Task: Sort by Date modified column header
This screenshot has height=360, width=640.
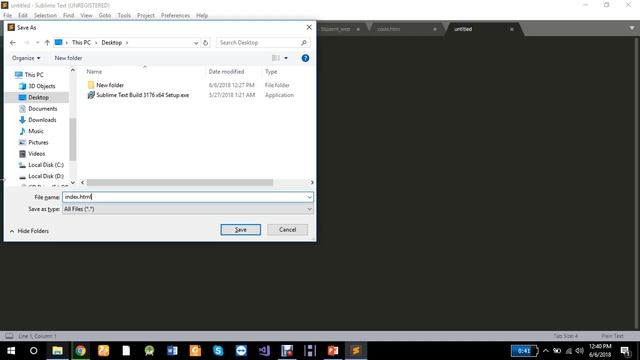Action: pyautogui.click(x=227, y=71)
